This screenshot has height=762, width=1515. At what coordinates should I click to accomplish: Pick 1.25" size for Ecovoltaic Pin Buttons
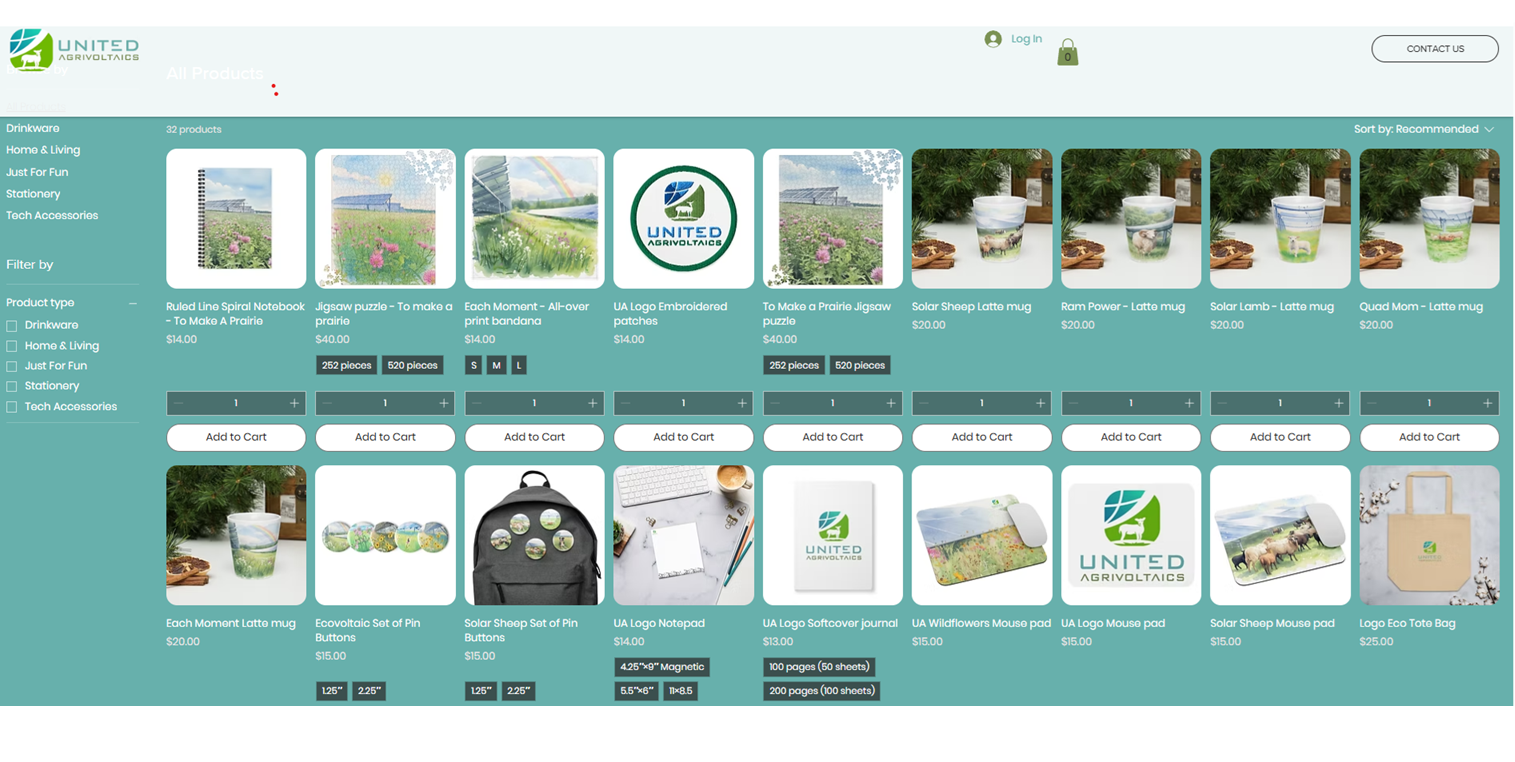click(x=332, y=691)
